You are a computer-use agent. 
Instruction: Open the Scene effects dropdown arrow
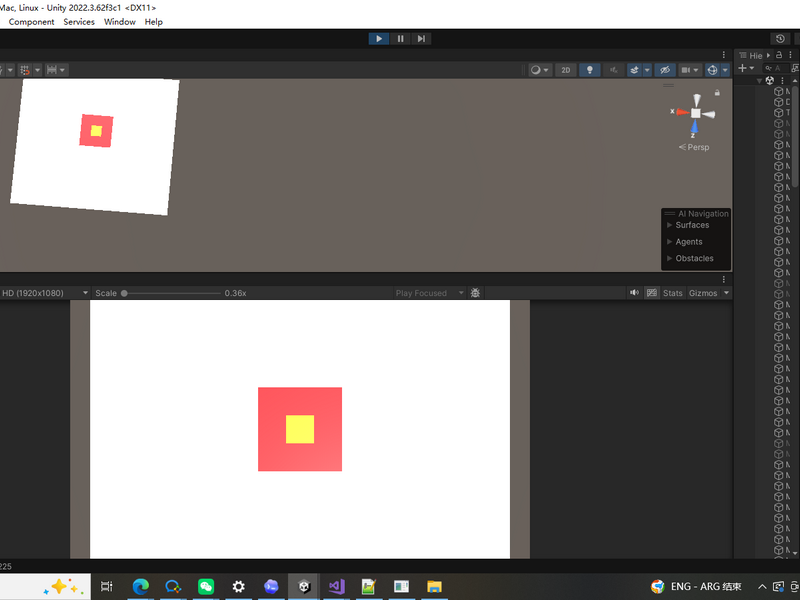click(647, 70)
